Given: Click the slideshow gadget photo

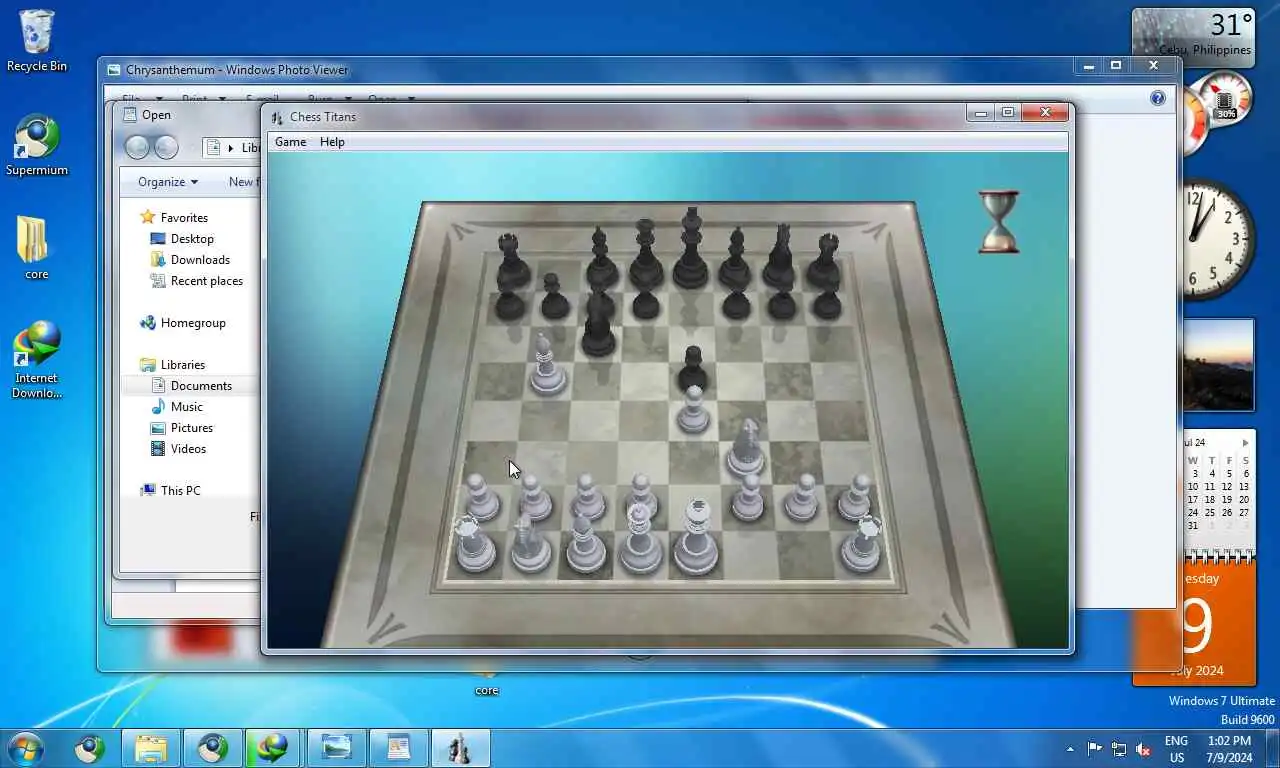Looking at the screenshot, I should 1218,365.
